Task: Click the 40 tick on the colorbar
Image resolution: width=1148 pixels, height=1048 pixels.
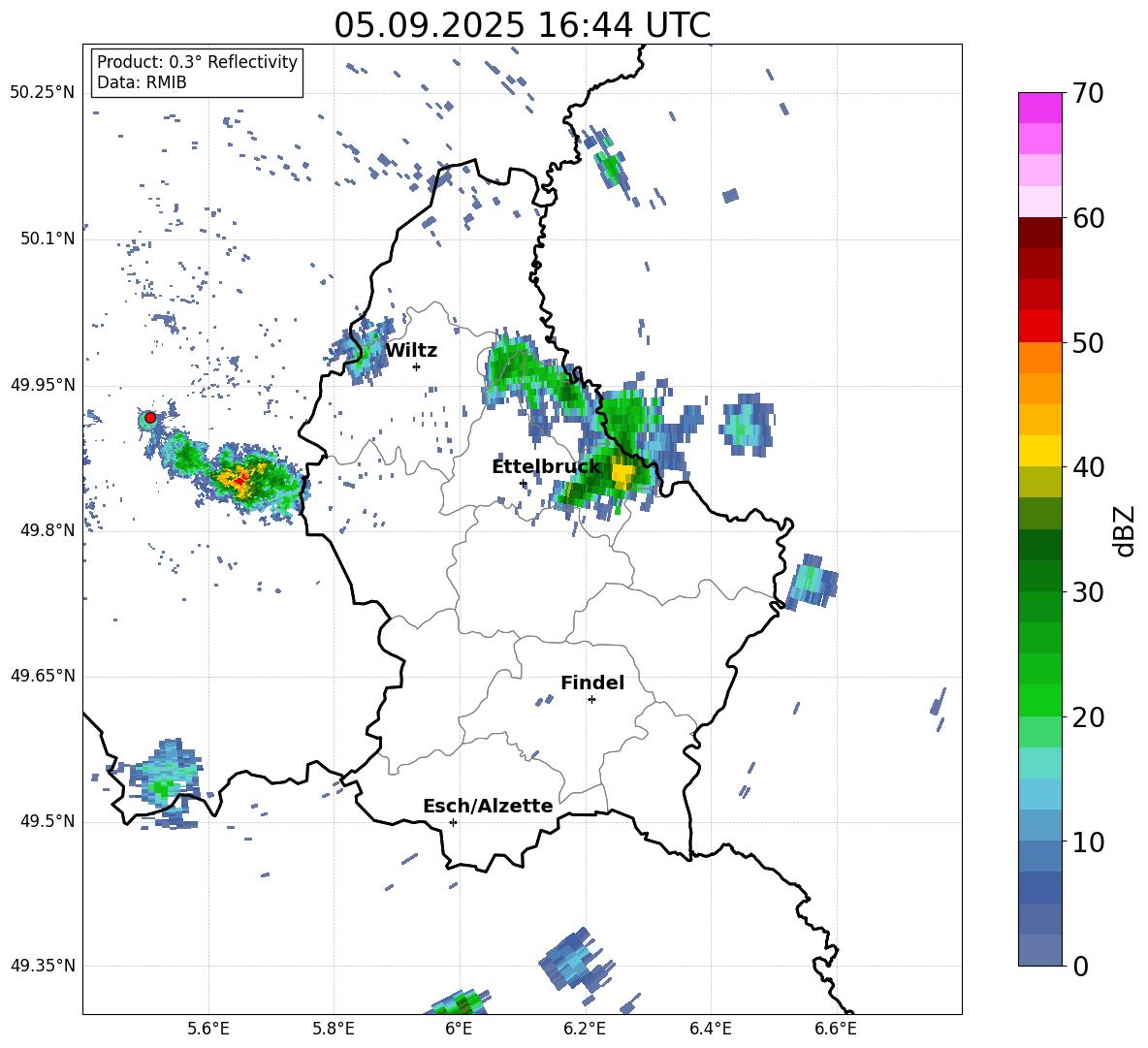Action: (x=1088, y=467)
